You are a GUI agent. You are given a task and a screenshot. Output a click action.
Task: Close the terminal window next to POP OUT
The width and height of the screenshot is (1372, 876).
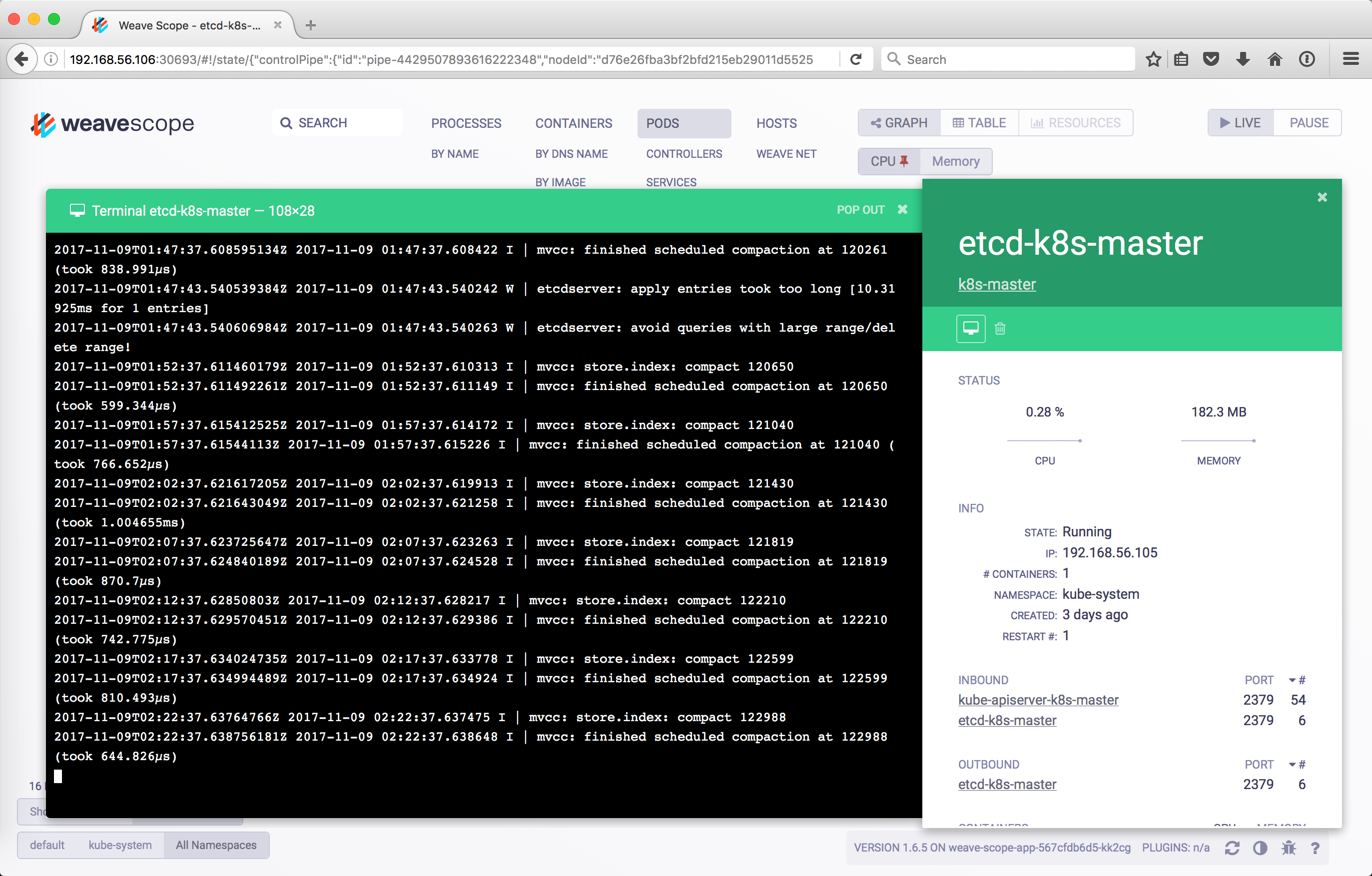902,210
